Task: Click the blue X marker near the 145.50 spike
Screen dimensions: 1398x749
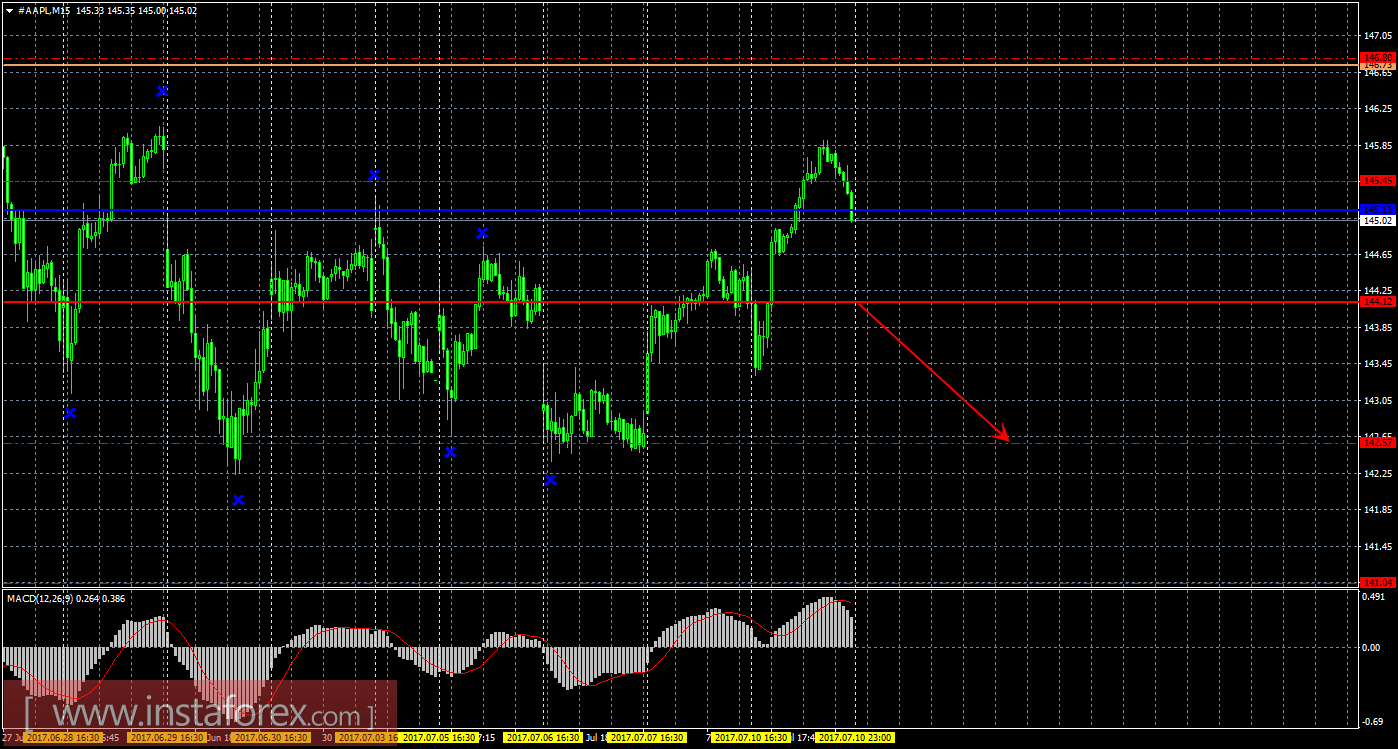Action: (x=374, y=175)
